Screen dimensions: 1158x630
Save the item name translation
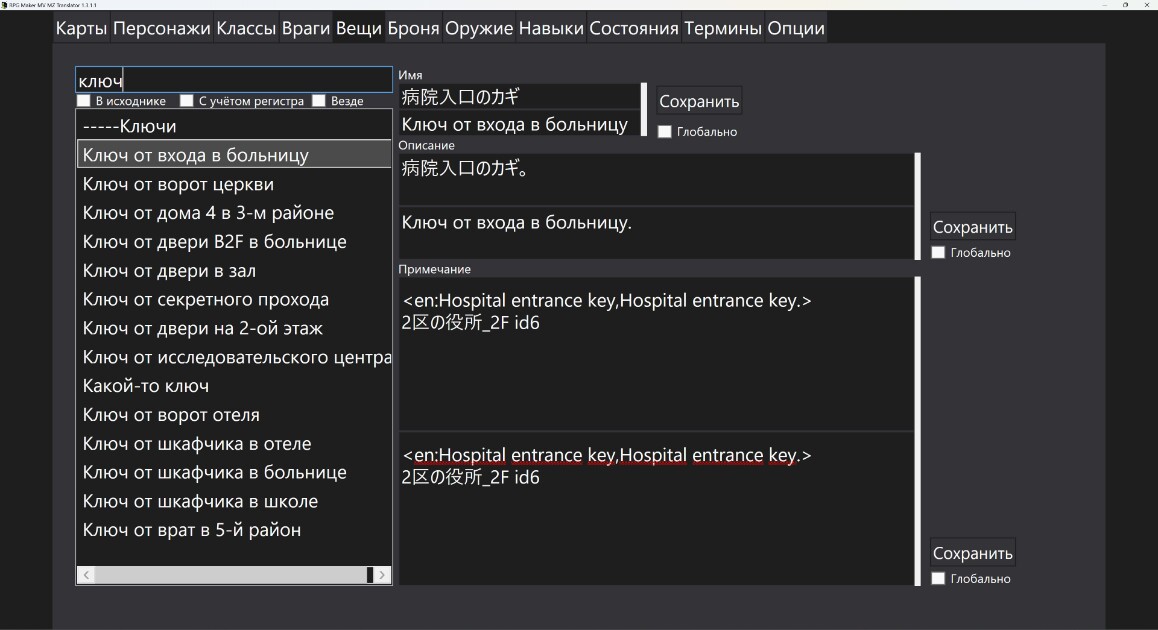tap(699, 101)
